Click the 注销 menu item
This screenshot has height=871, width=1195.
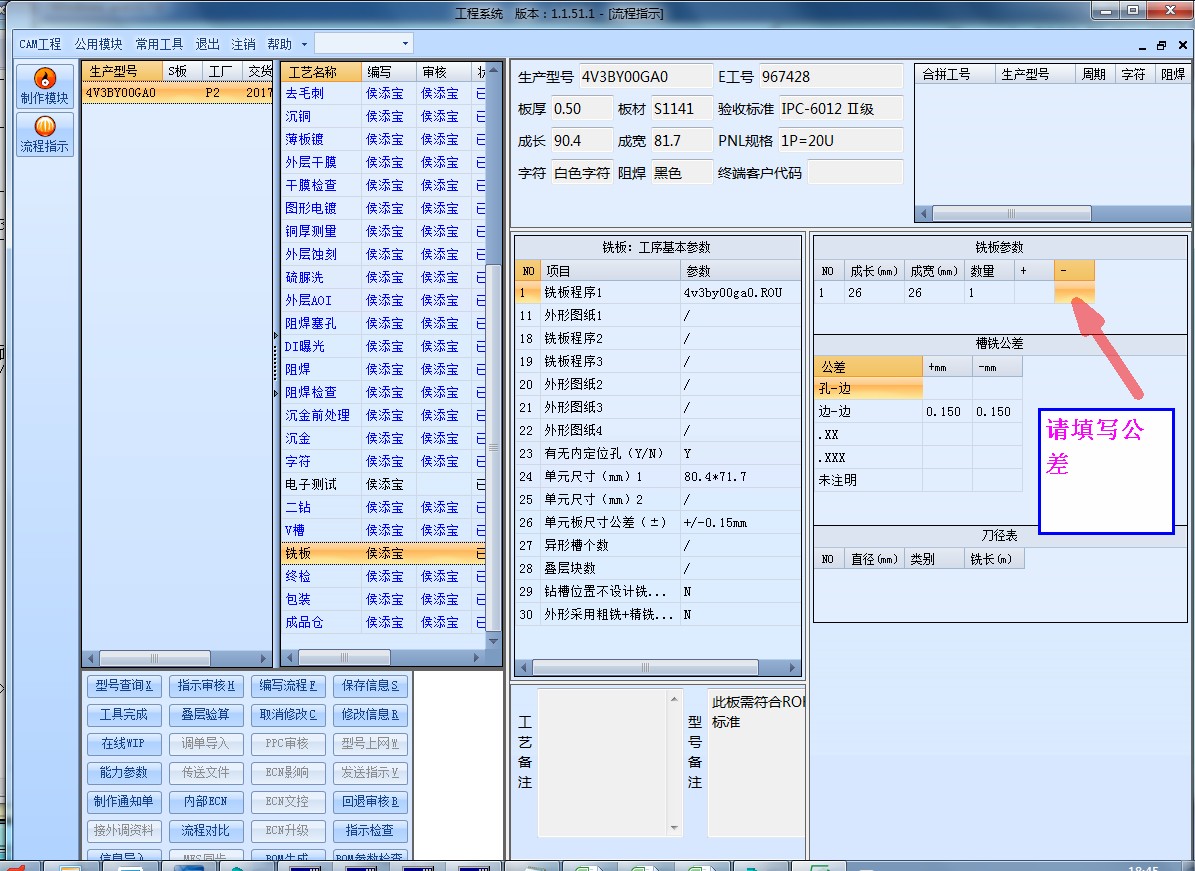[x=243, y=44]
